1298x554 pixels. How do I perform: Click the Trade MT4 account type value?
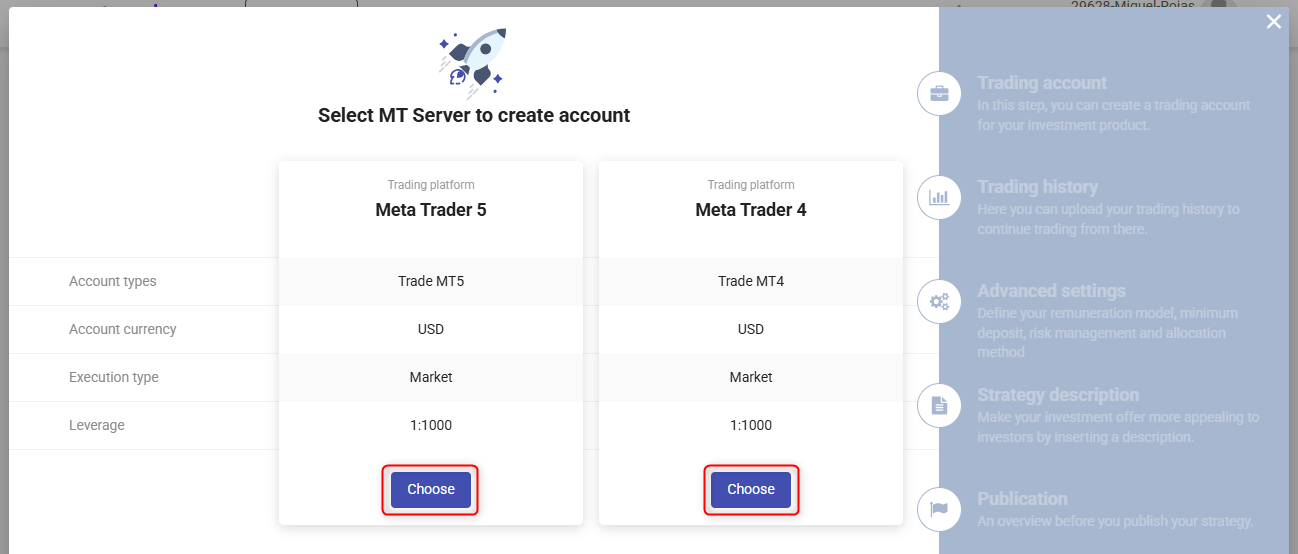point(751,281)
